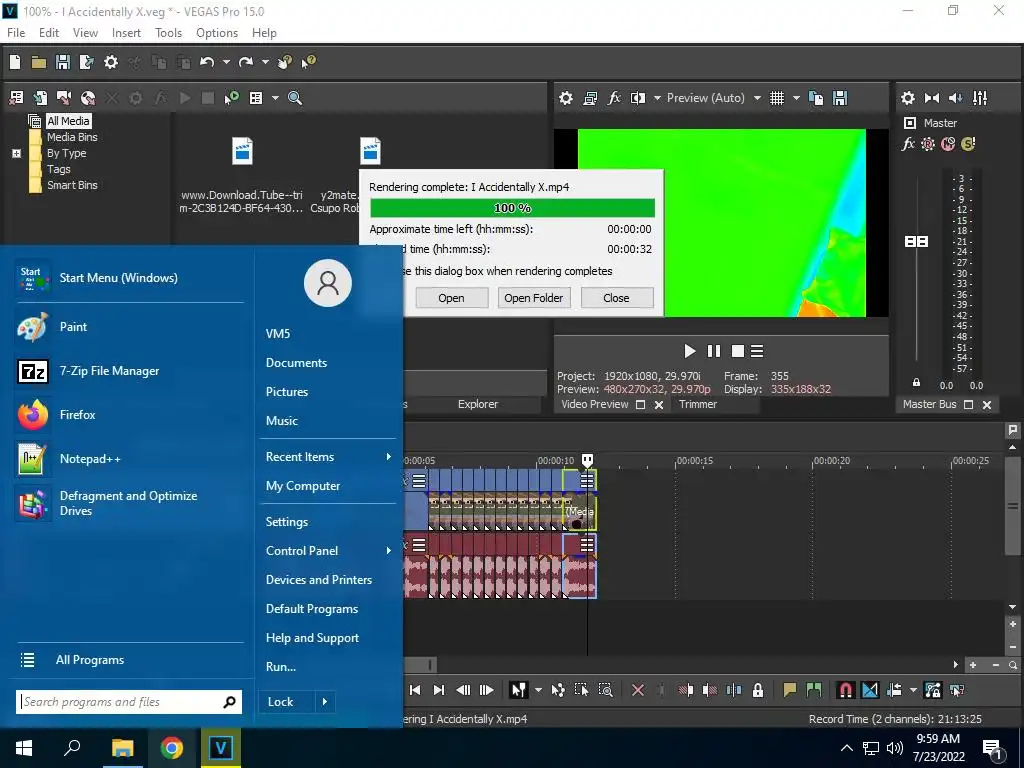
Task: Save the project with the floppy icon
Action: click(63, 62)
